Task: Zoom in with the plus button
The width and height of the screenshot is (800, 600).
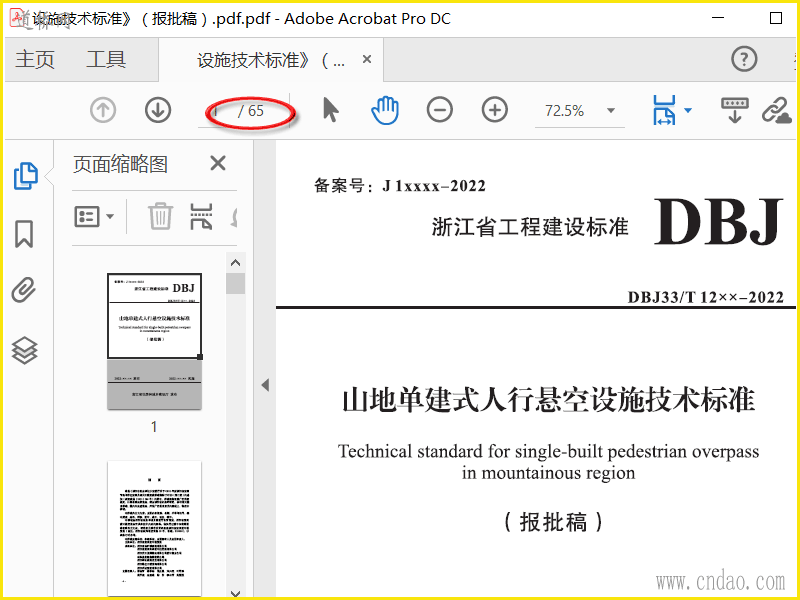Action: point(494,110)
